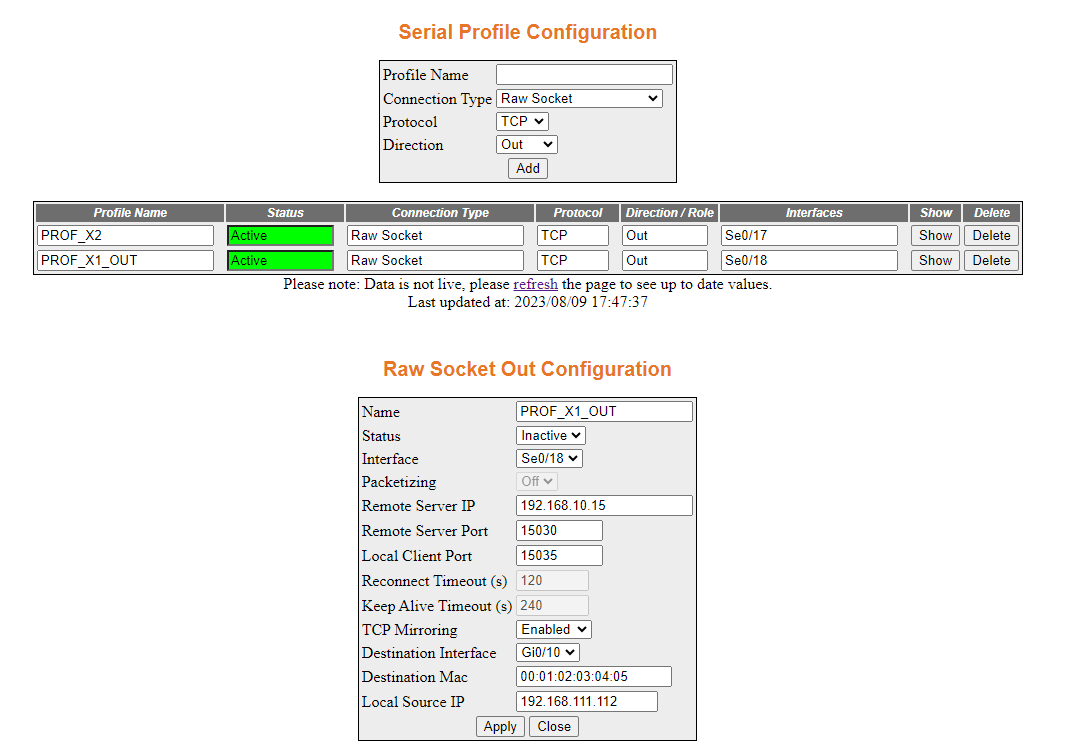This screenshot has height=744, width=1077.
Task: Delete the PROF_X2 profile
Action: [x=990, y=235]
